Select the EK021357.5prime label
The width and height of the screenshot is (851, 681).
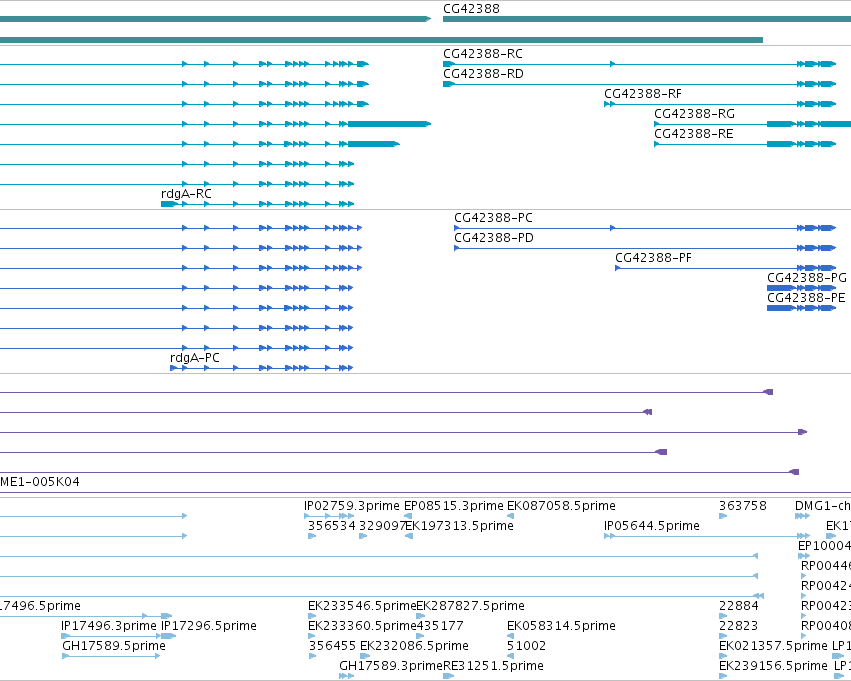pos(773,646)
